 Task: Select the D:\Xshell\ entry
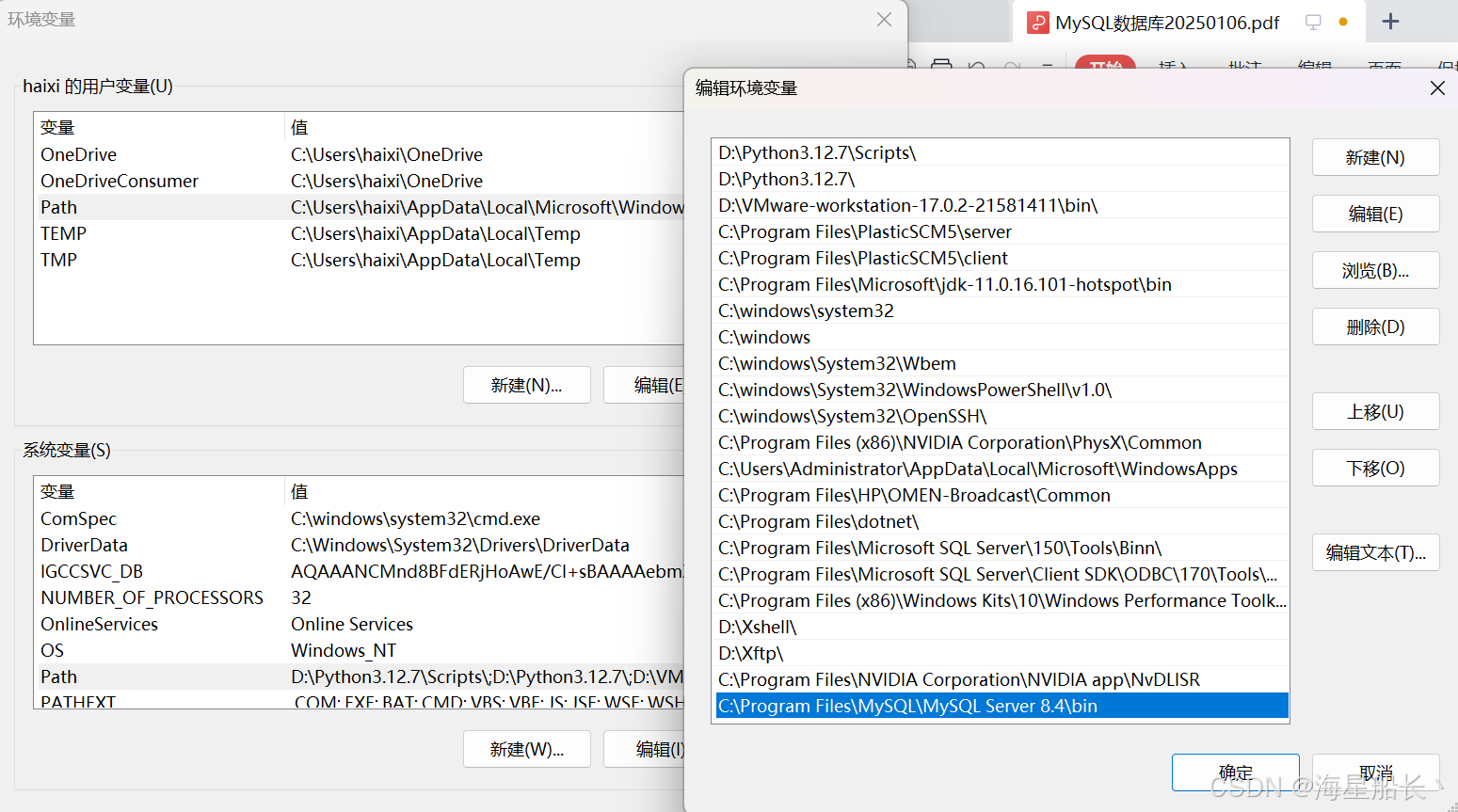tap(1001, 627)
